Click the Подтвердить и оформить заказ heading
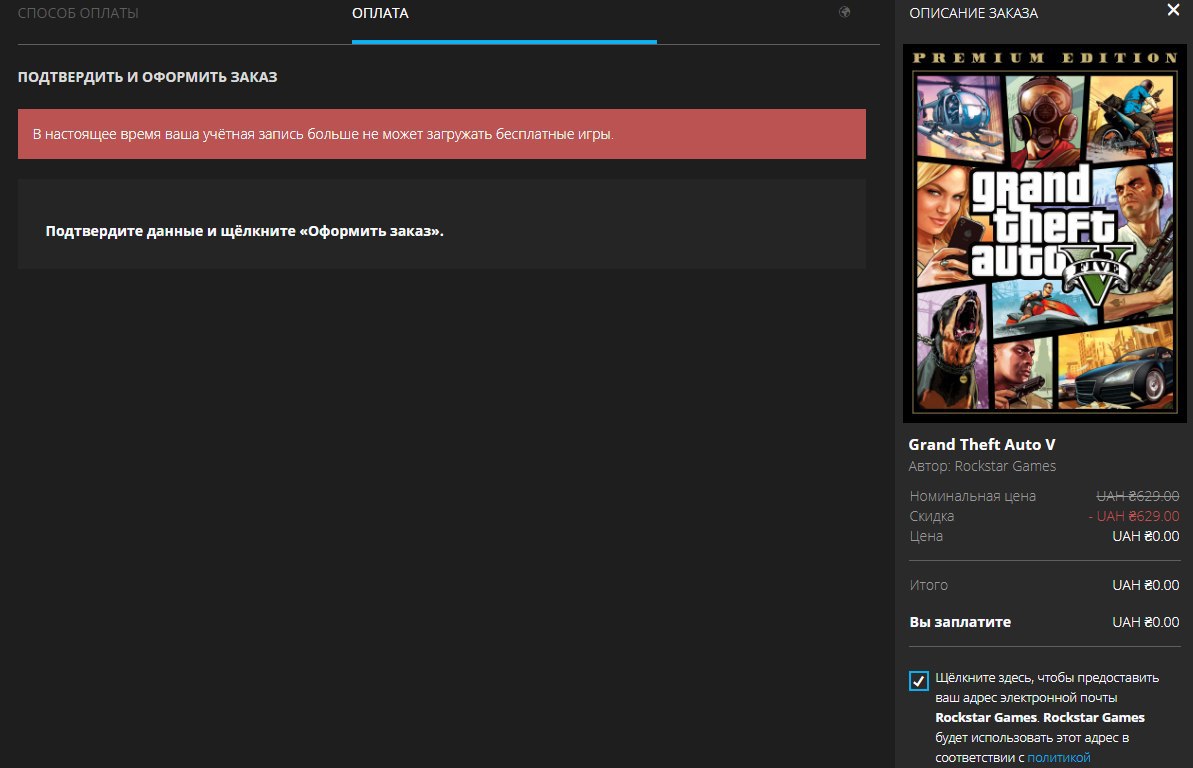 (x=148, y=77)
